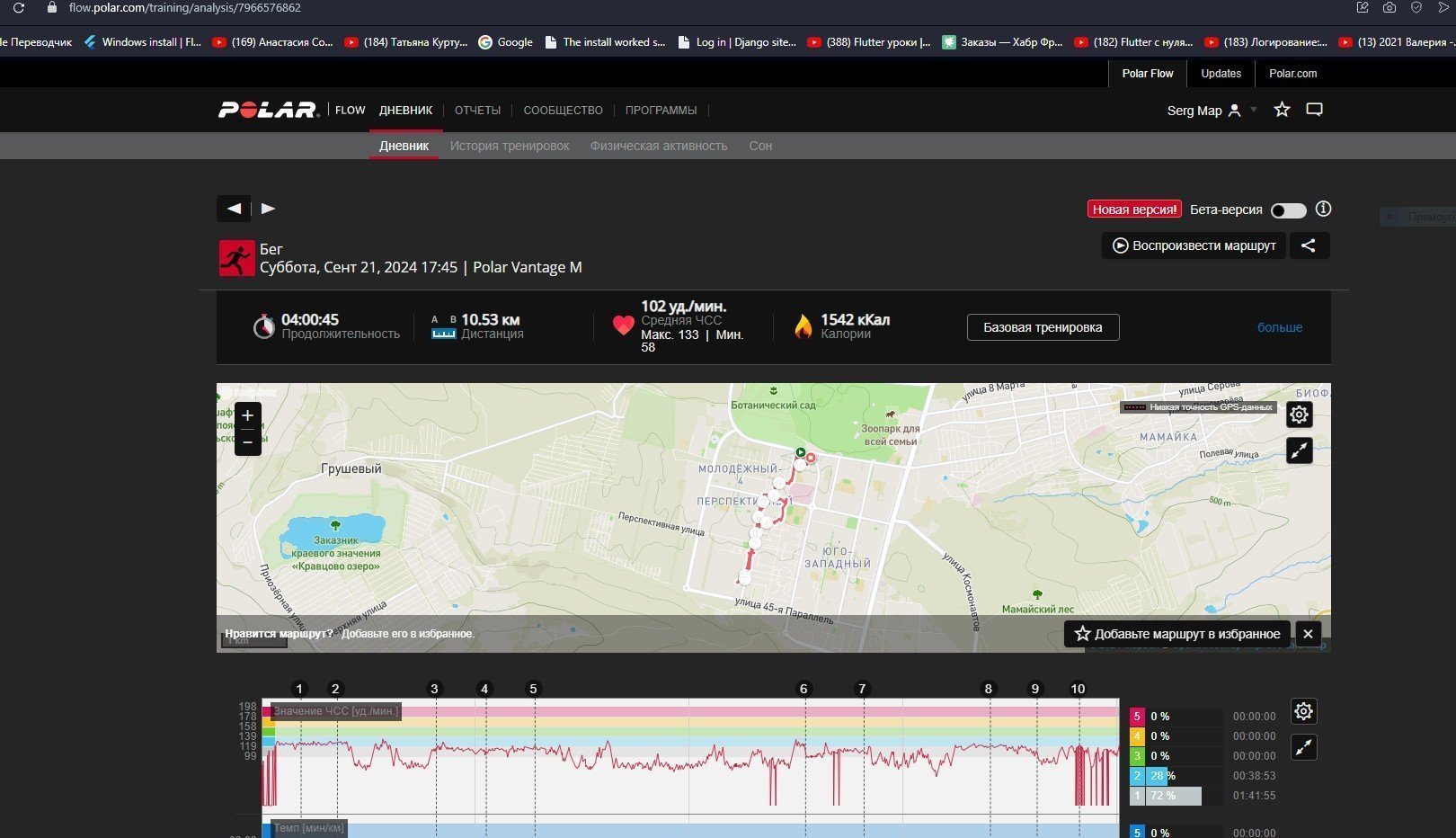Open the Заказы — Хабр bookmark
The width and height of the screenshot is (1456, 838).
pos(1002,42)
